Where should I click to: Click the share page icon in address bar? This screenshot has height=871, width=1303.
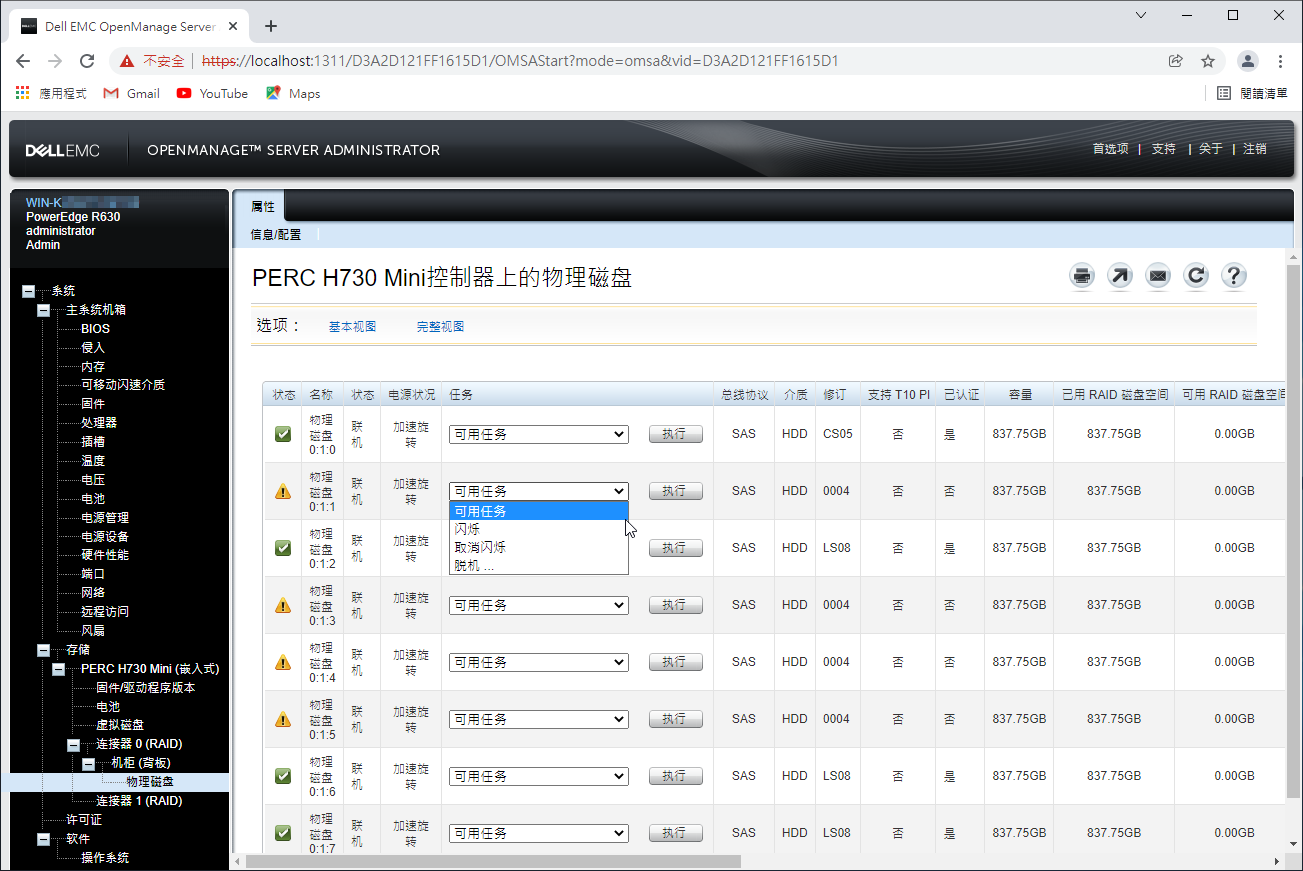(1176, 61)
